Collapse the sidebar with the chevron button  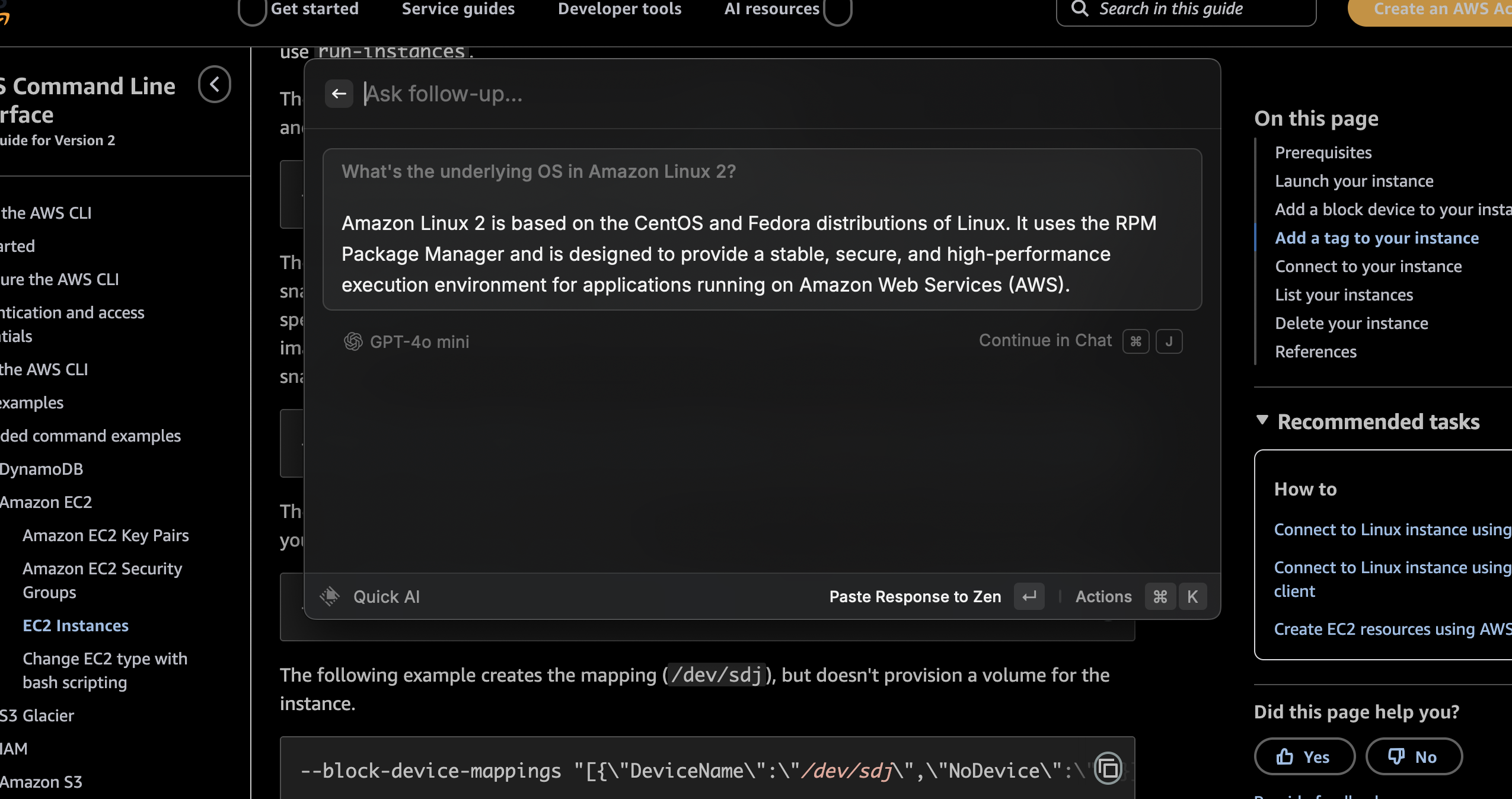pos(215,84)
